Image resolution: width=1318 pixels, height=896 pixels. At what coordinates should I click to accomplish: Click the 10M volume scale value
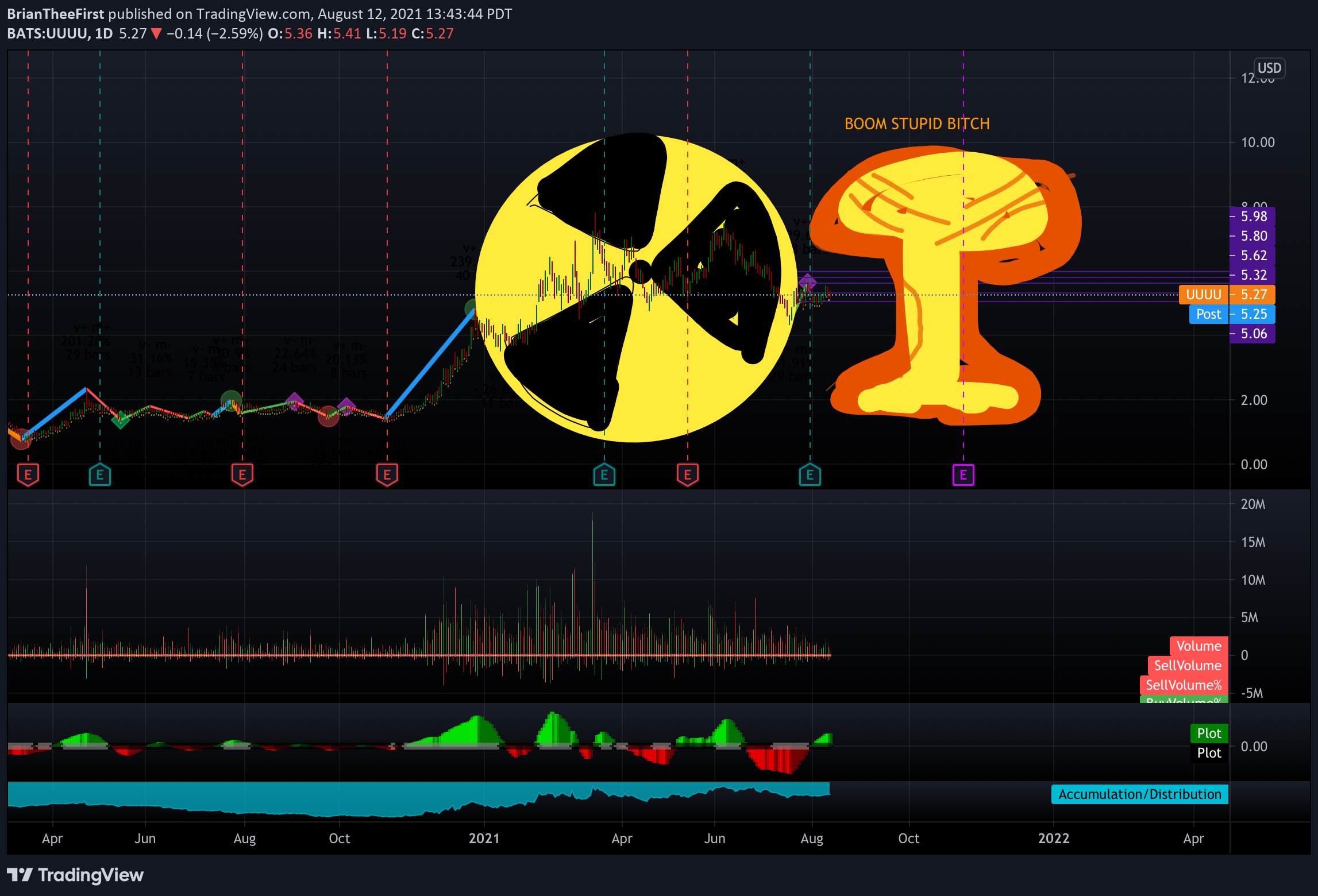coord(1253,580)
